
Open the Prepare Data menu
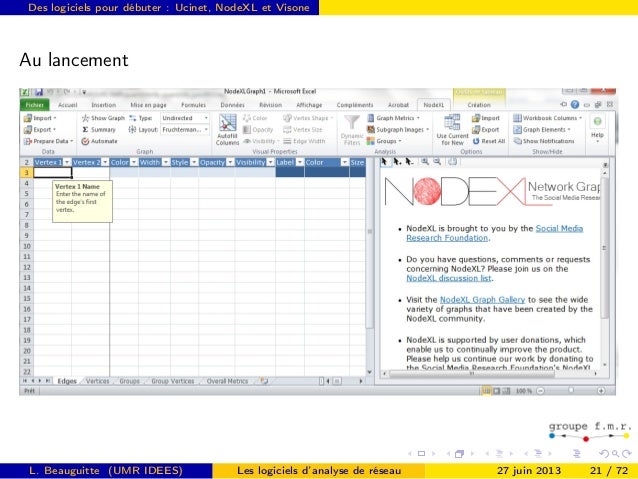(x=48, y=141)
